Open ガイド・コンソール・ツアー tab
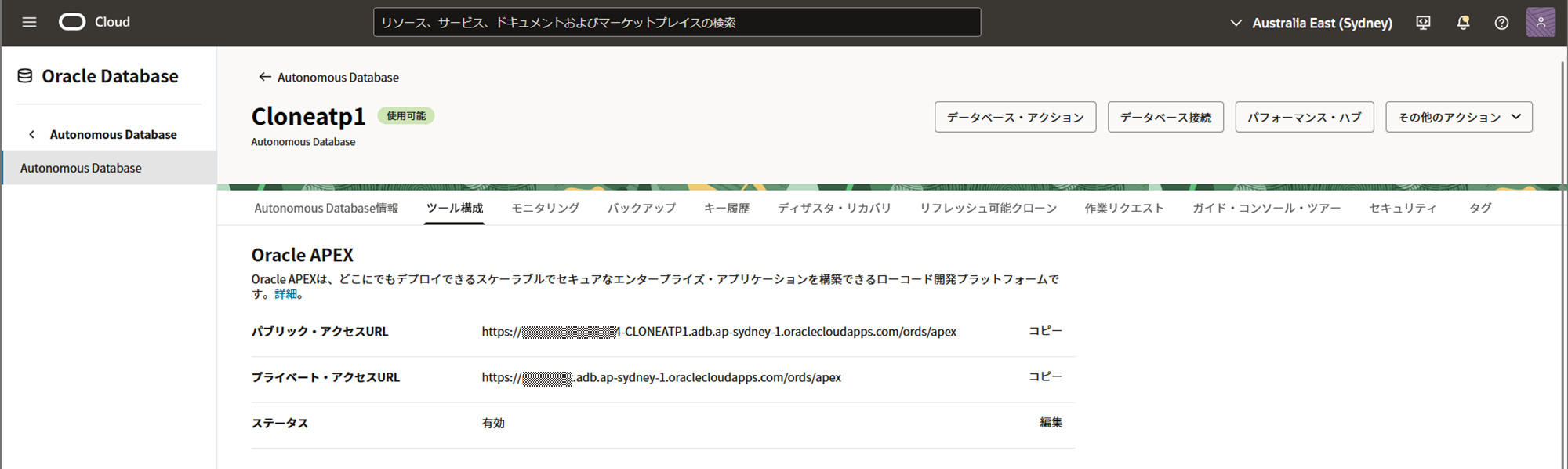Screen dimensions: 1568x469 [x=1266, y=208]
